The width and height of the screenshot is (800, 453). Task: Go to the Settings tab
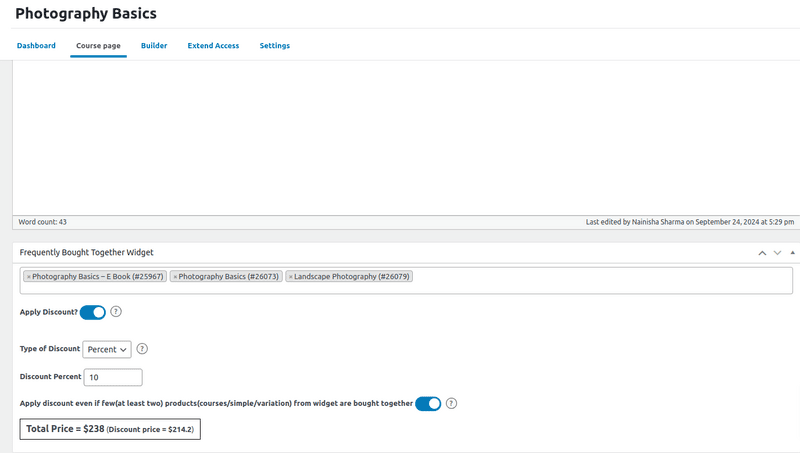click(x=275, y=46)
